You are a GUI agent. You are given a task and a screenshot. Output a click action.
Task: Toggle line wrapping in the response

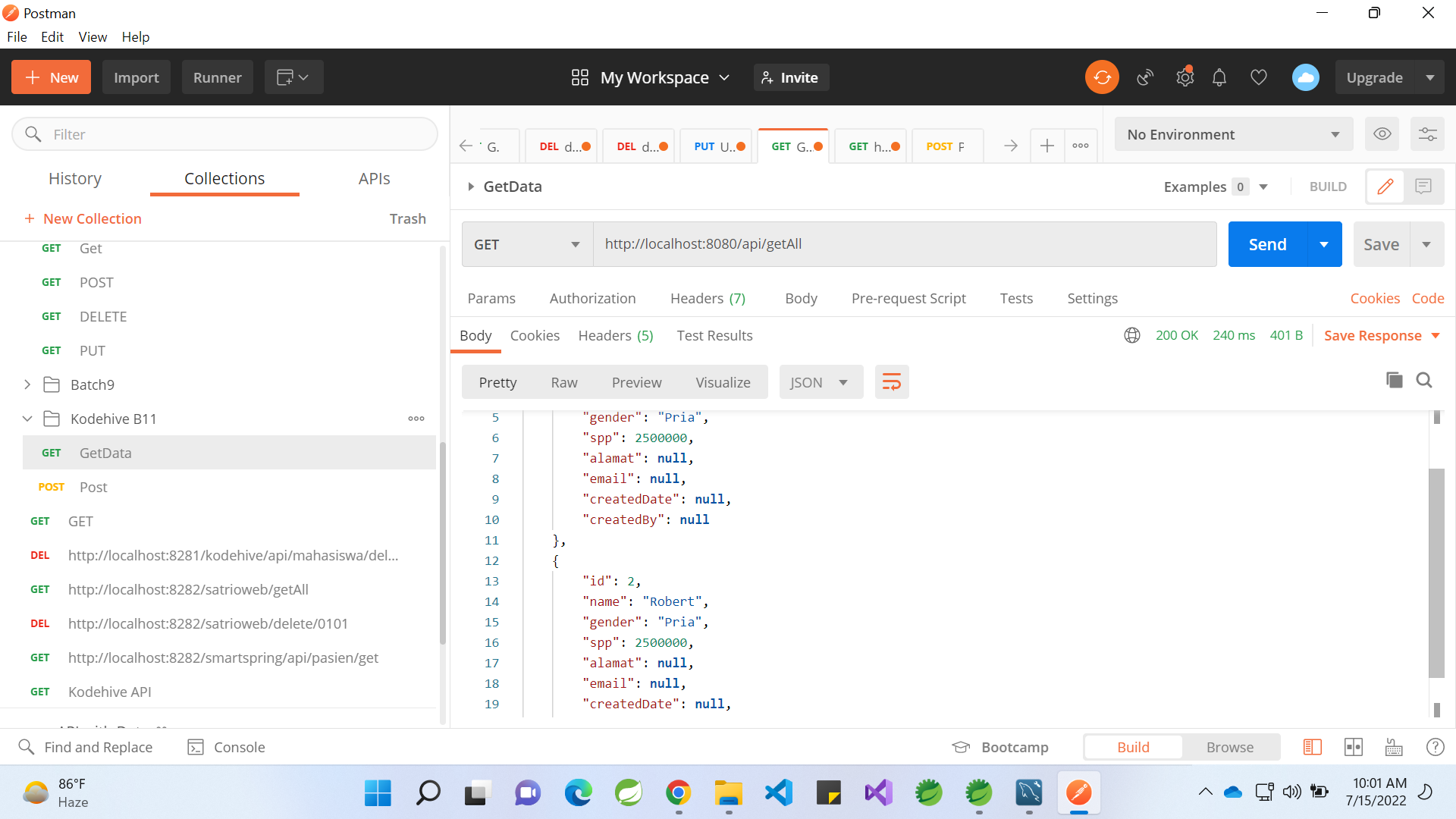coord(891,381)
